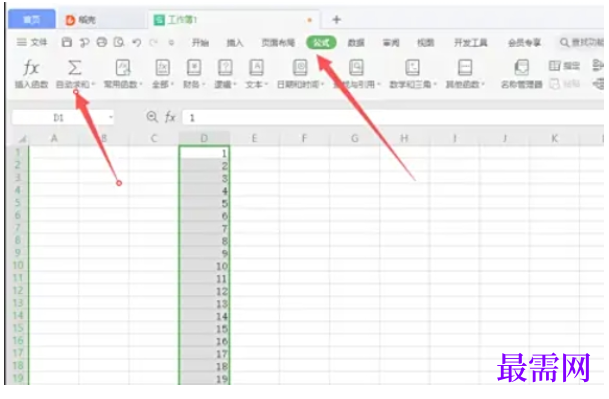Click cell D1 containing 1
Image resolution: width=609 pixels, height=399 pixels.
point(204,153)
